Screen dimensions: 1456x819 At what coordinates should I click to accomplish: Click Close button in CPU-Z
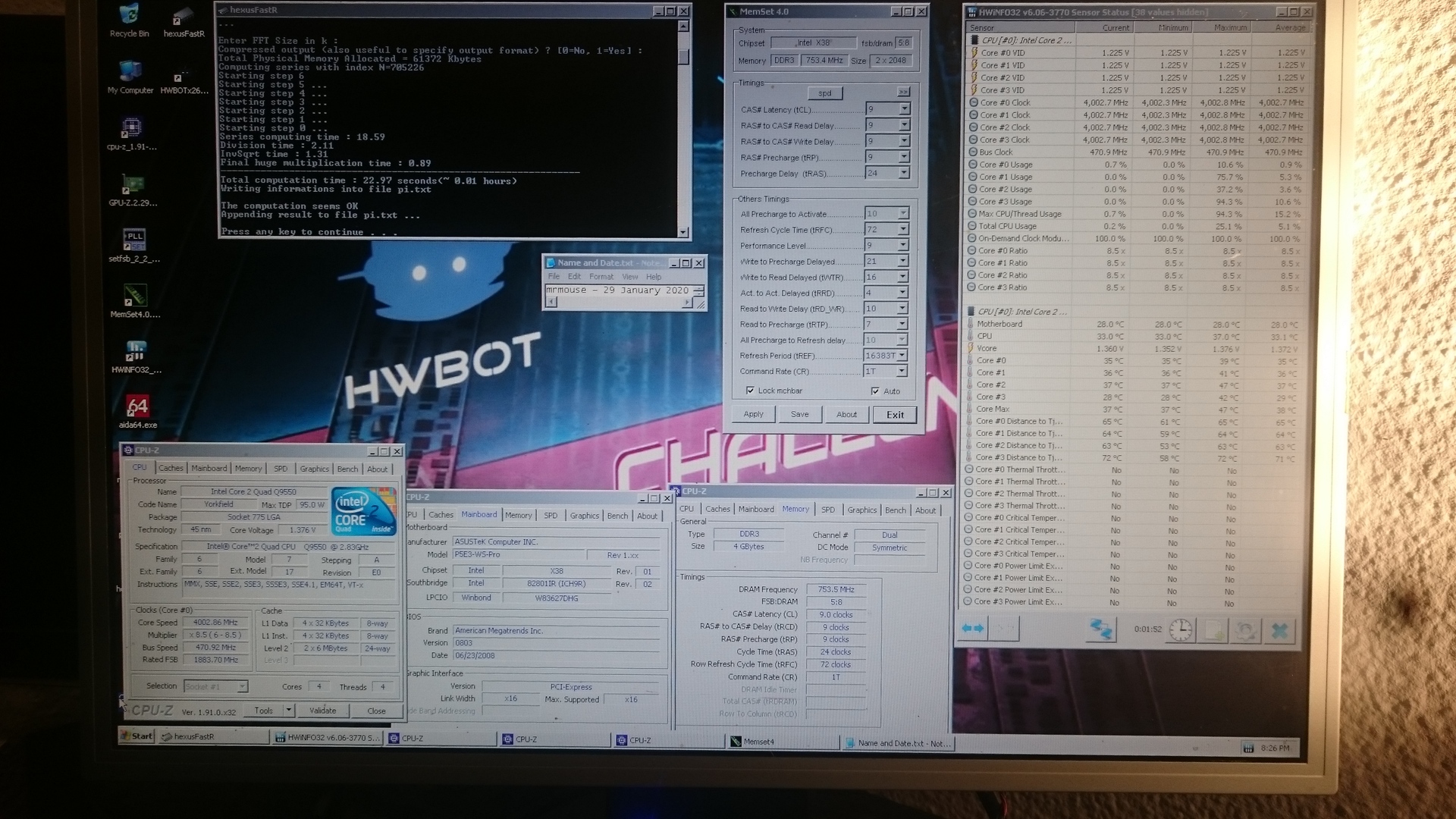pos(376,711)
